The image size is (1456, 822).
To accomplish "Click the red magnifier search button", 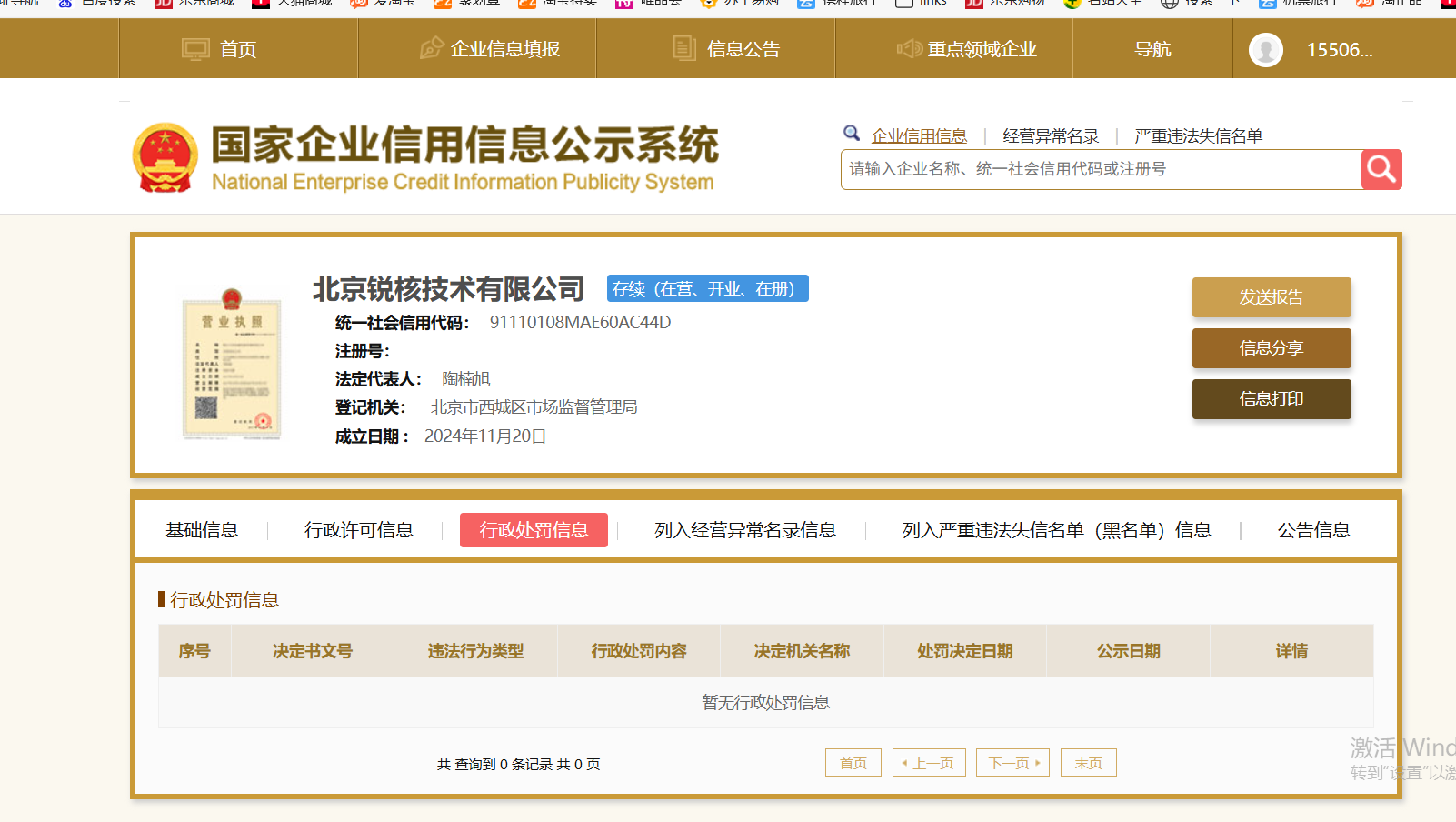I will click(1381, 169).
